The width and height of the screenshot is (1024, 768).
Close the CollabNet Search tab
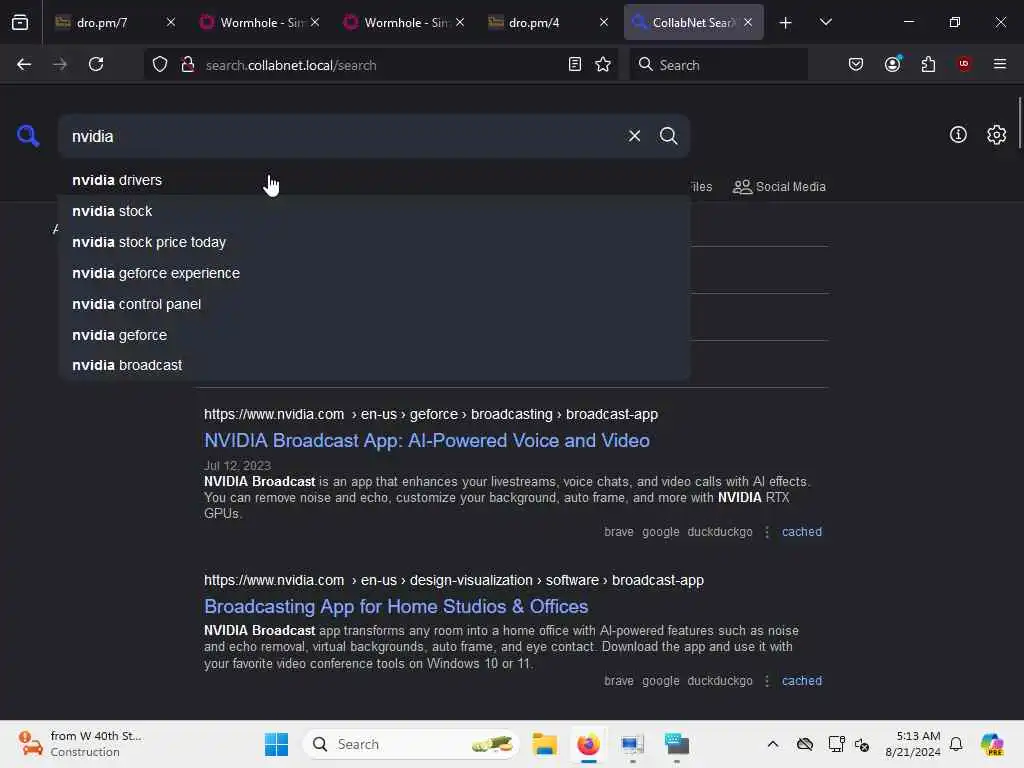tap(748, 22)
